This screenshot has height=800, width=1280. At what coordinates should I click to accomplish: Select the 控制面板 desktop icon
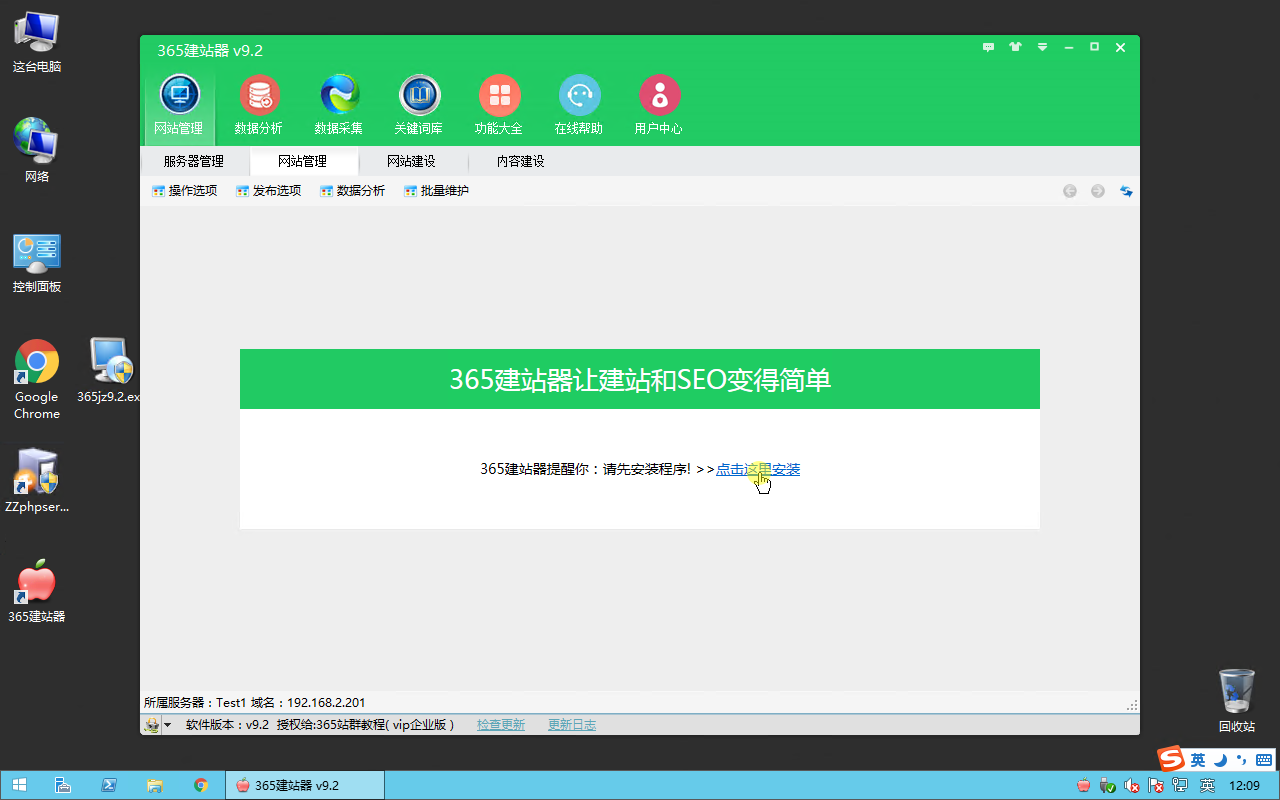[x=37, y=262]
